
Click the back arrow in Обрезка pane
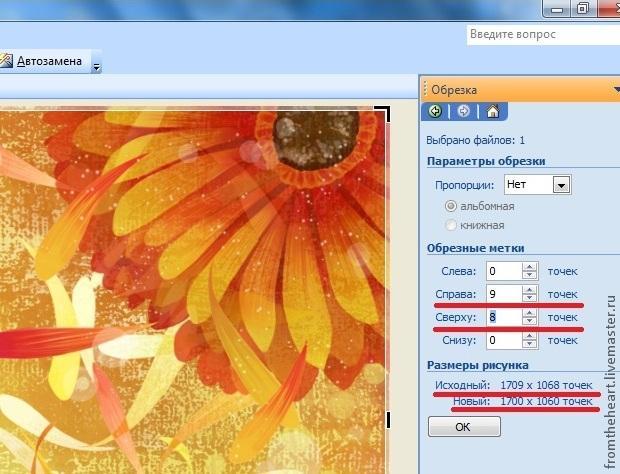[x=435, y=111]
